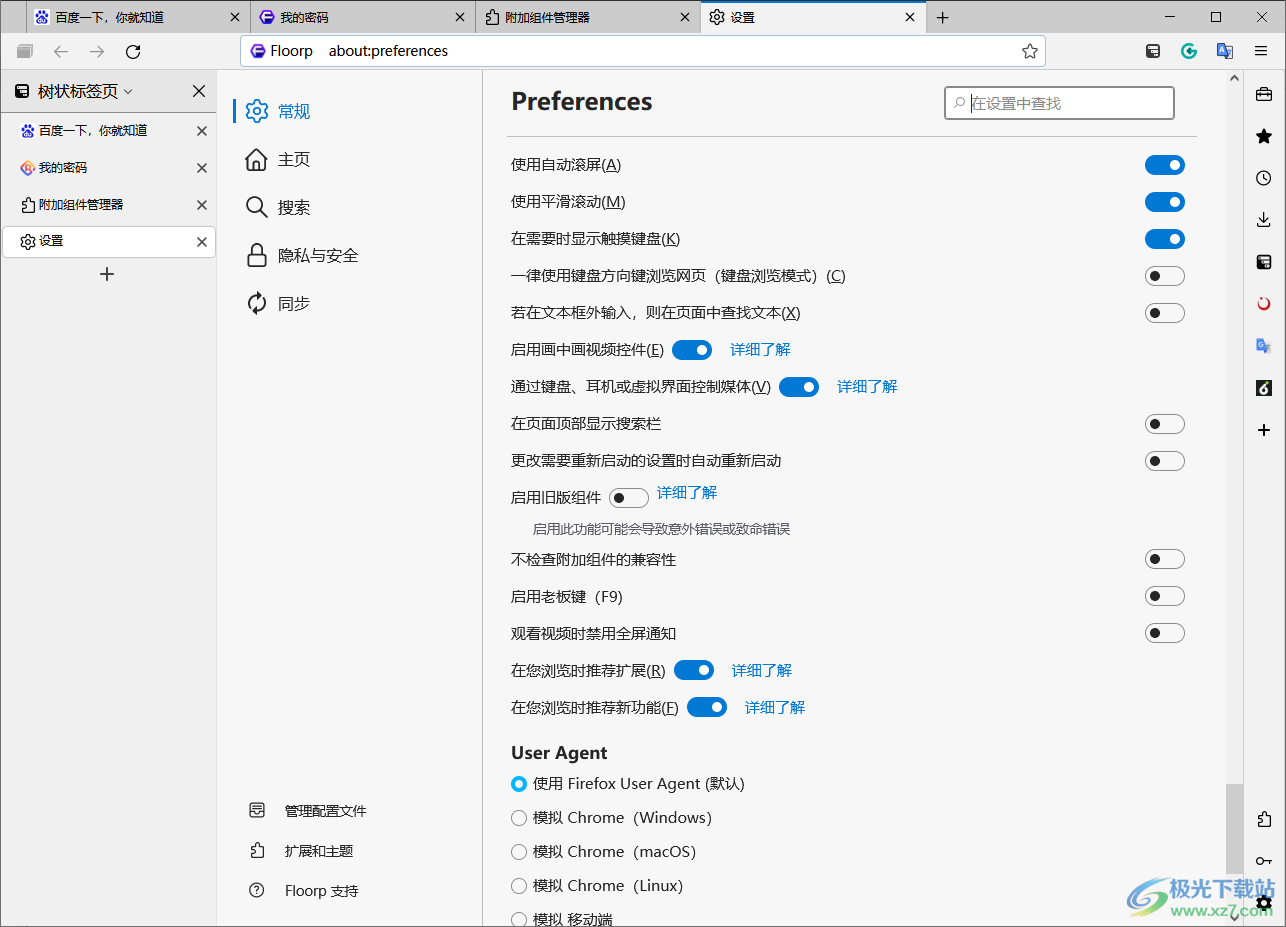Open the Google Translate extension icon
The height and width of the screenshot is (927, 1286).
(1224, 51)
